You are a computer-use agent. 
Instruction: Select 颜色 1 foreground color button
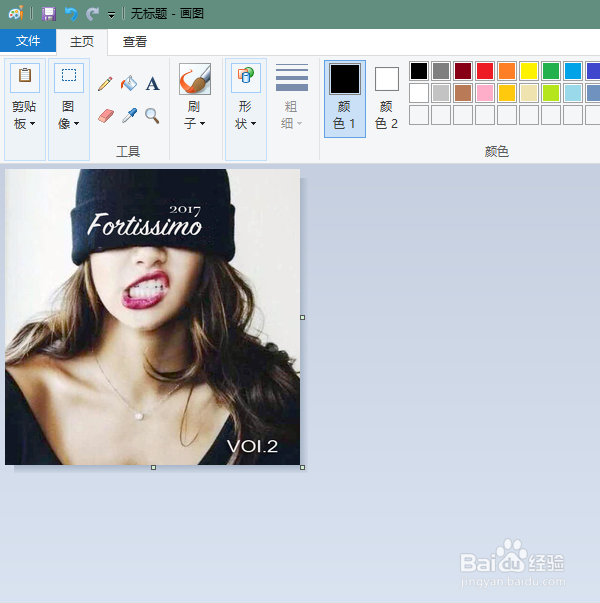345,99
